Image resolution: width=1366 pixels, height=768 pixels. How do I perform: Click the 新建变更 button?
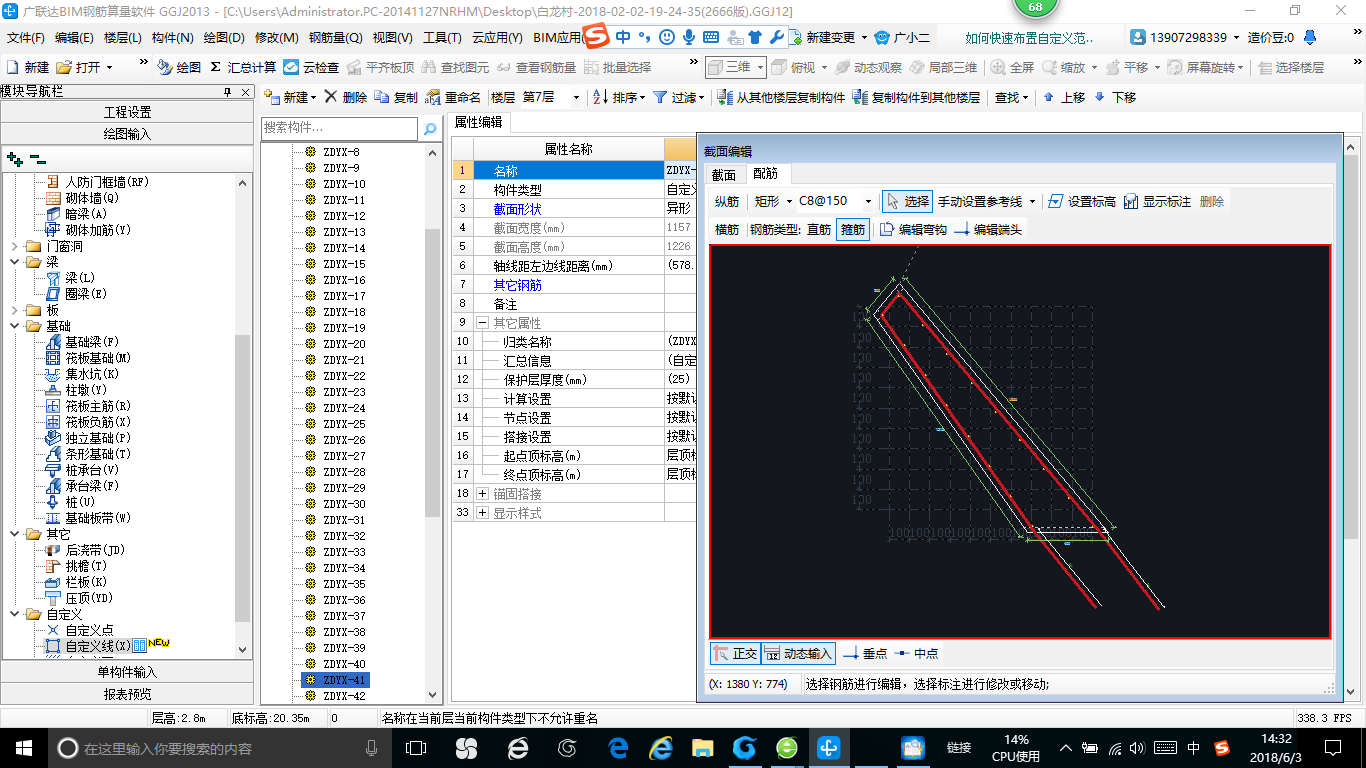pos(827,37)
